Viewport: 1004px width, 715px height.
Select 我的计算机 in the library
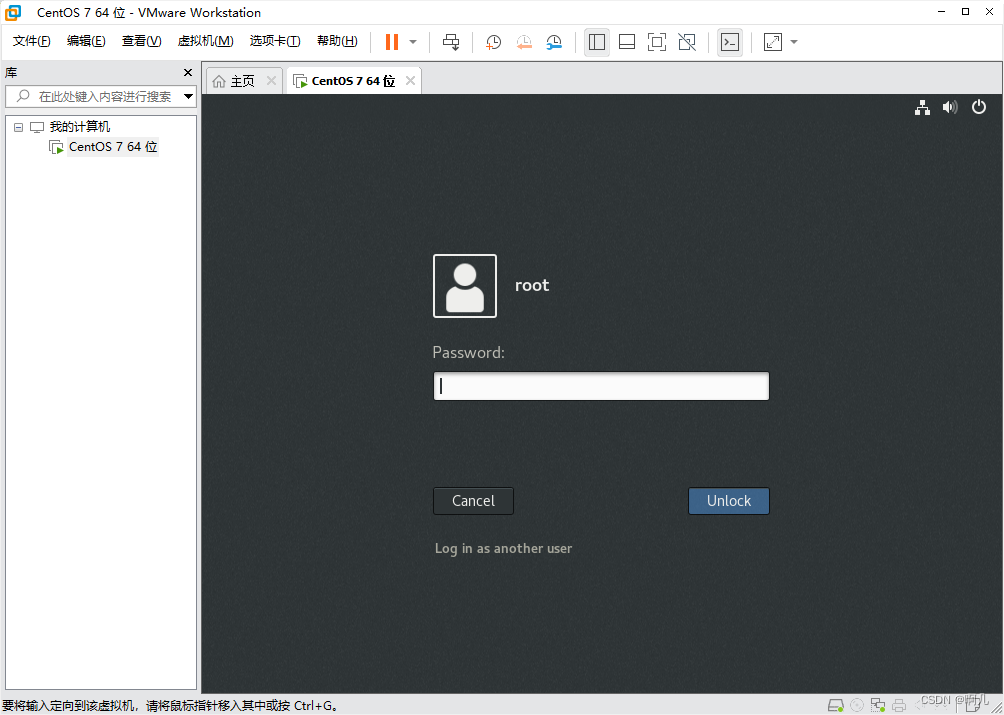pos(79,127)
